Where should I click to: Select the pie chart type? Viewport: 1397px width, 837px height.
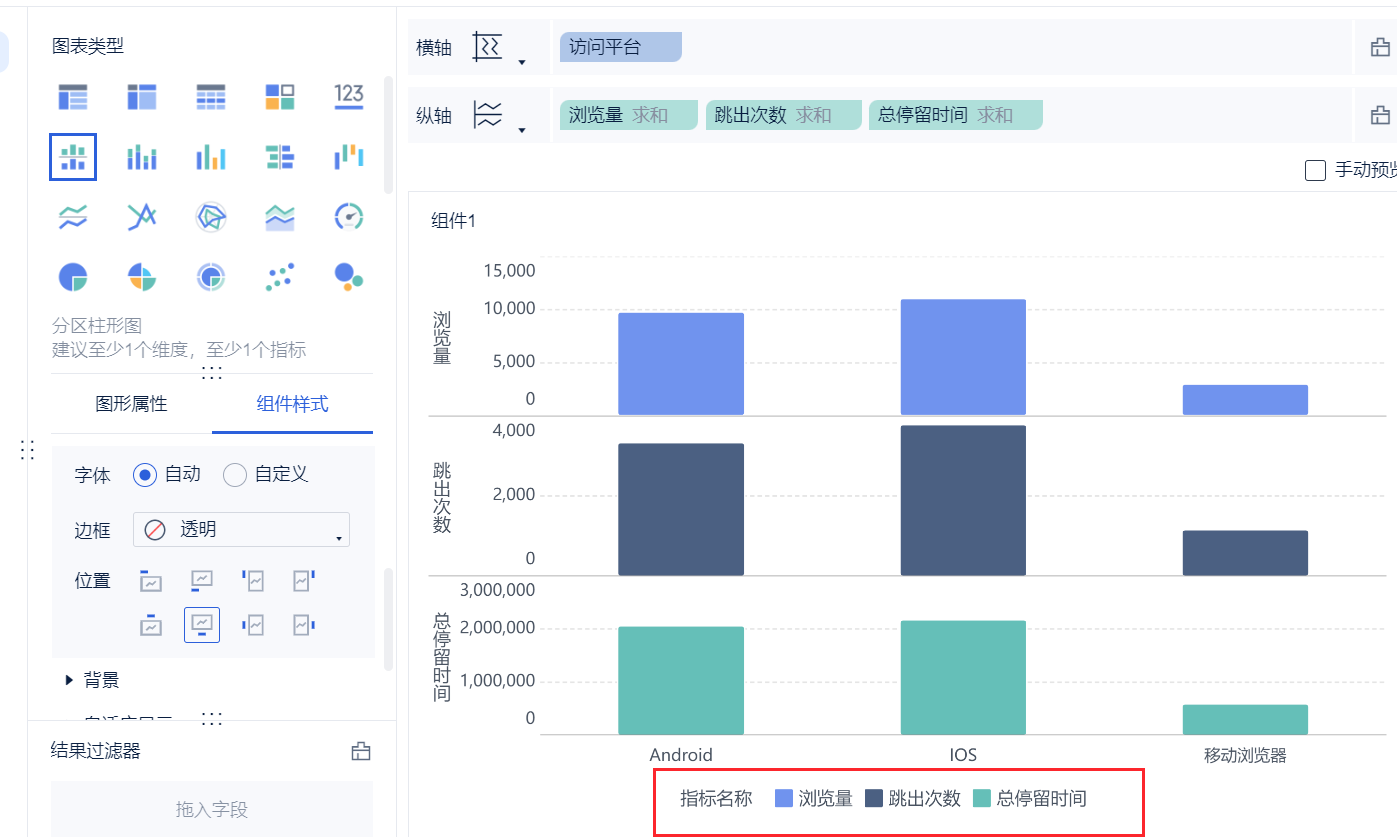(73, 277)
